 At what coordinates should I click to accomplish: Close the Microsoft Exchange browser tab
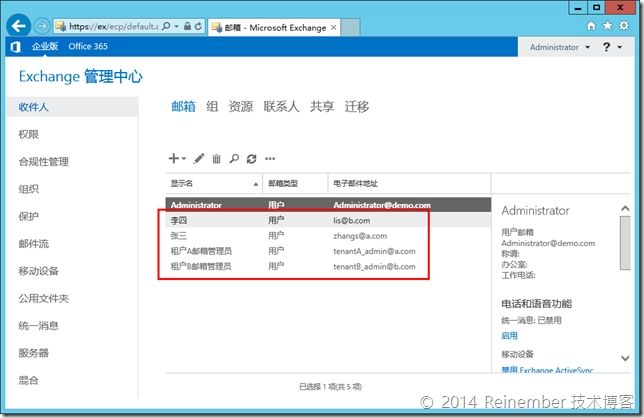click(334, 27)
